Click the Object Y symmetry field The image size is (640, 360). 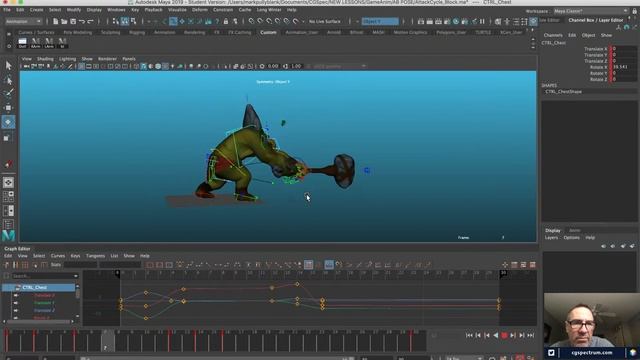pyautogui.click(x=380, y=21)
